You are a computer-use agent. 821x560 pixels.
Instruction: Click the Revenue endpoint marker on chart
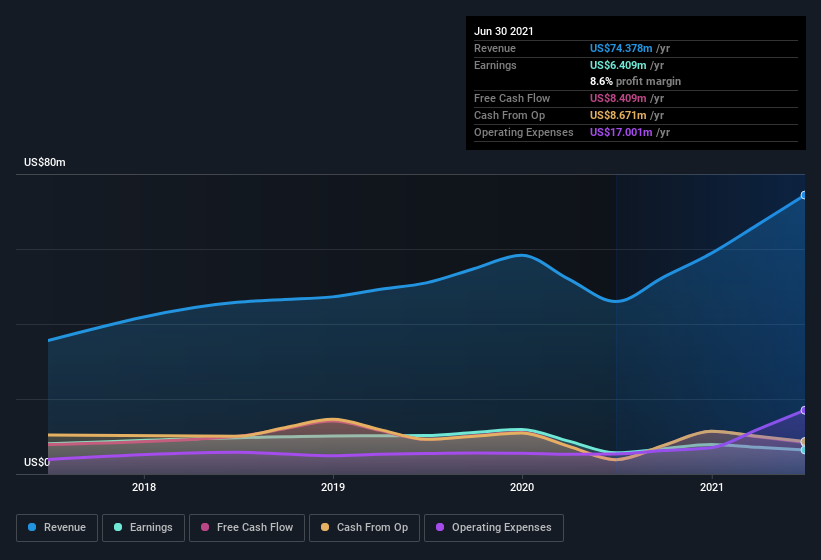click(804, 195)
